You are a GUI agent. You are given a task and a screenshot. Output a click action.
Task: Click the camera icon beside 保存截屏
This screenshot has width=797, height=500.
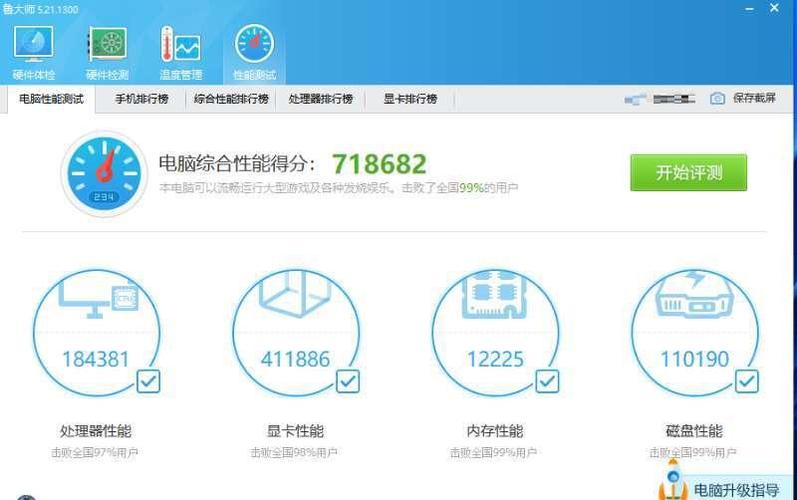717,98
